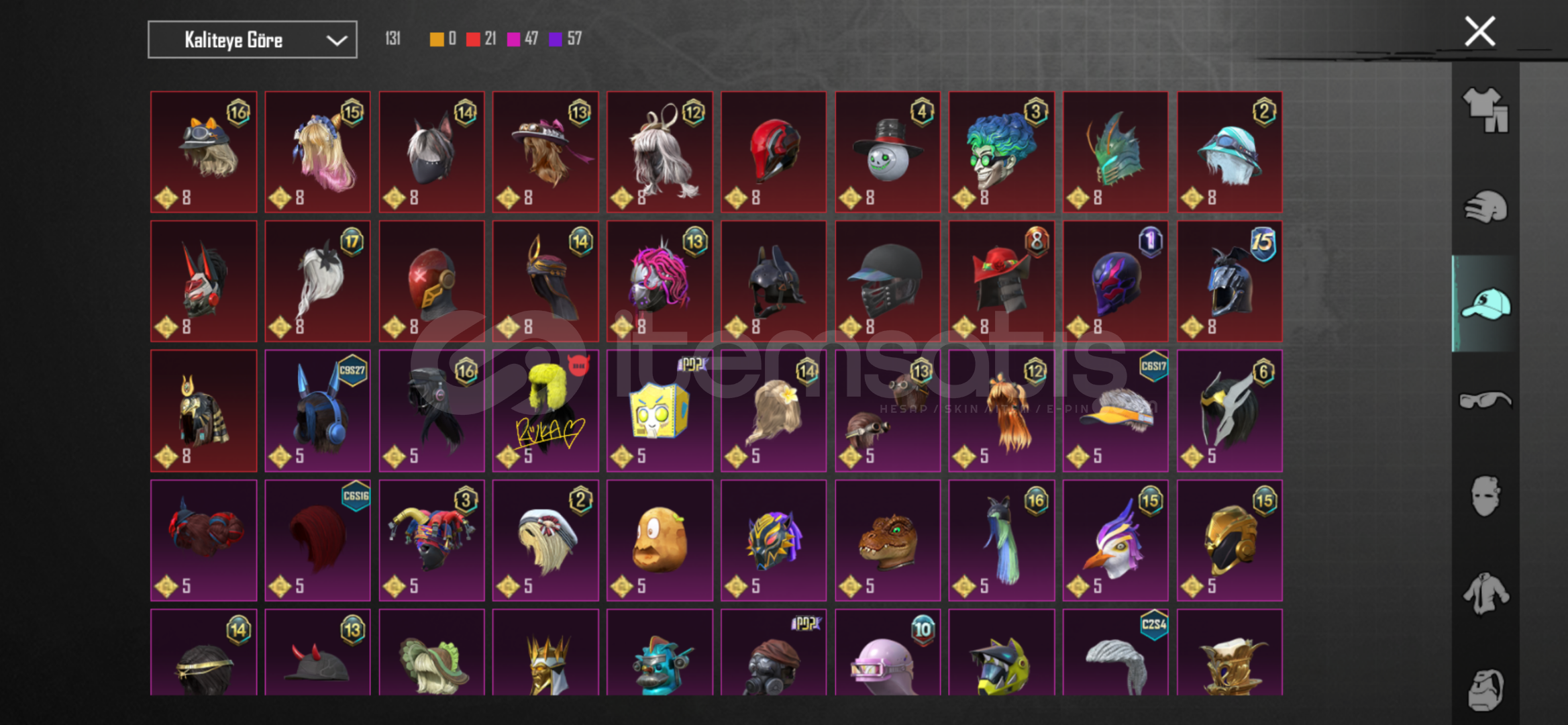Open the glasses category icon
1568x725 pixels.
coord(1485,401)
